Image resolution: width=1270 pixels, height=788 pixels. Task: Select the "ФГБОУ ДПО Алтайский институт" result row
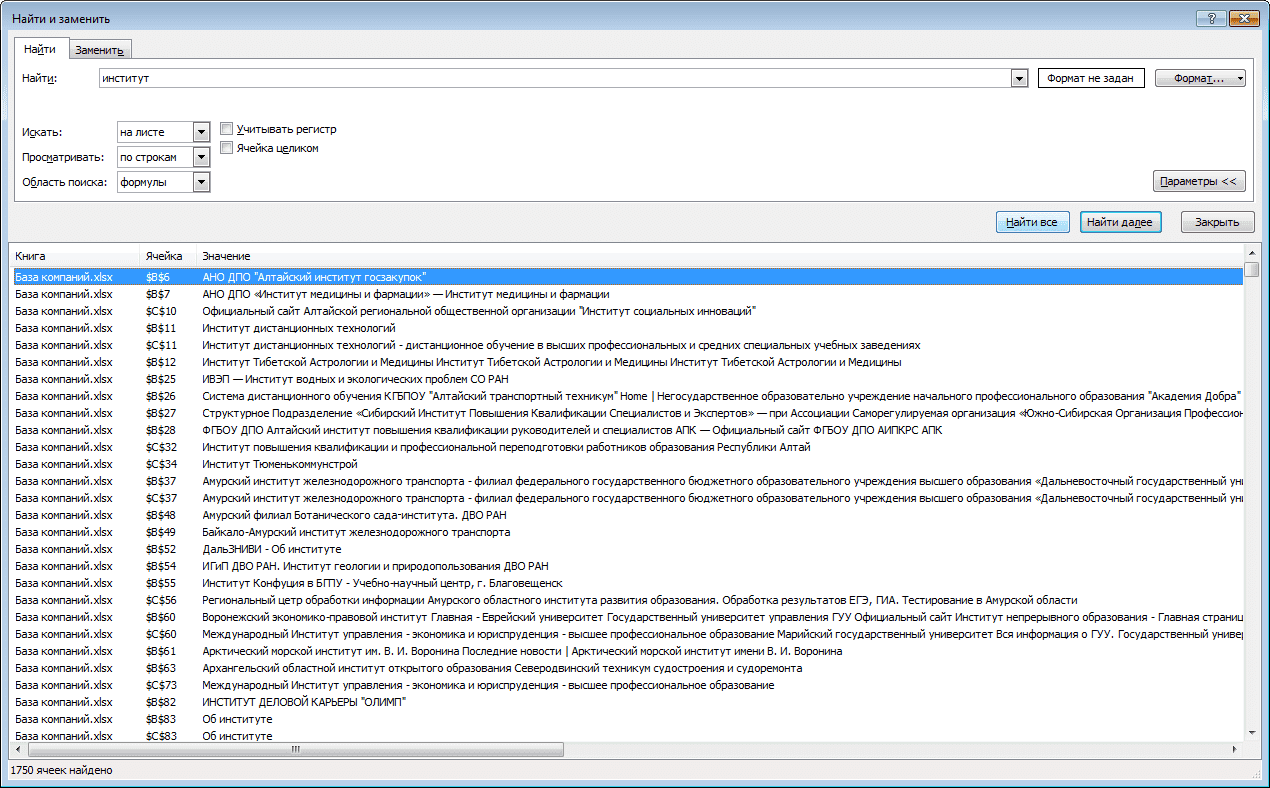627,430
